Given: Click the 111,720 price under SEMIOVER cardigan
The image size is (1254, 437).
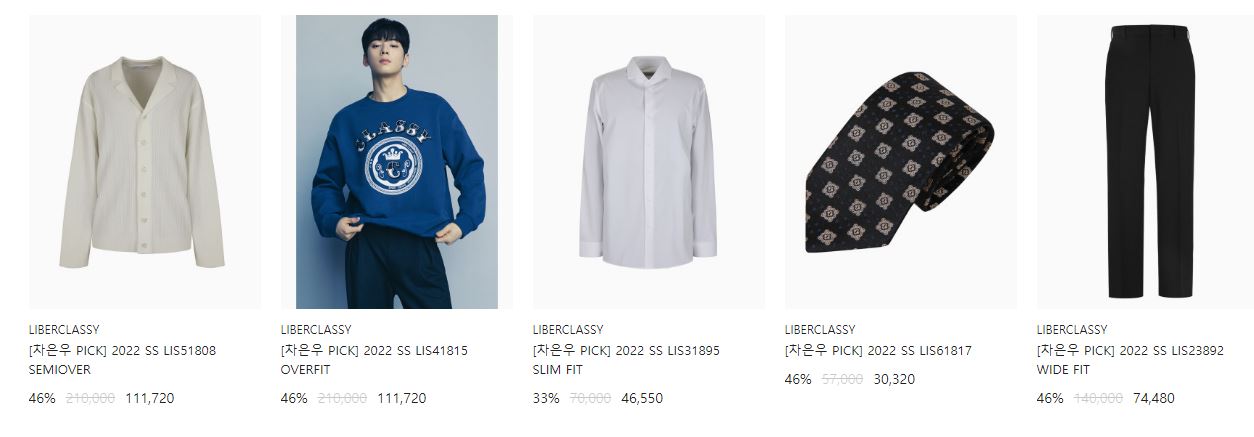Looking at the screenshot, I should [x=150, y=398].
